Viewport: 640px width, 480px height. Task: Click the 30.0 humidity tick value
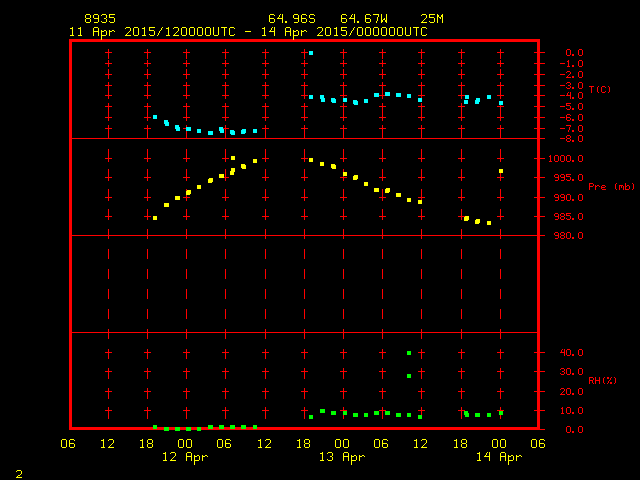coord(571,372)
